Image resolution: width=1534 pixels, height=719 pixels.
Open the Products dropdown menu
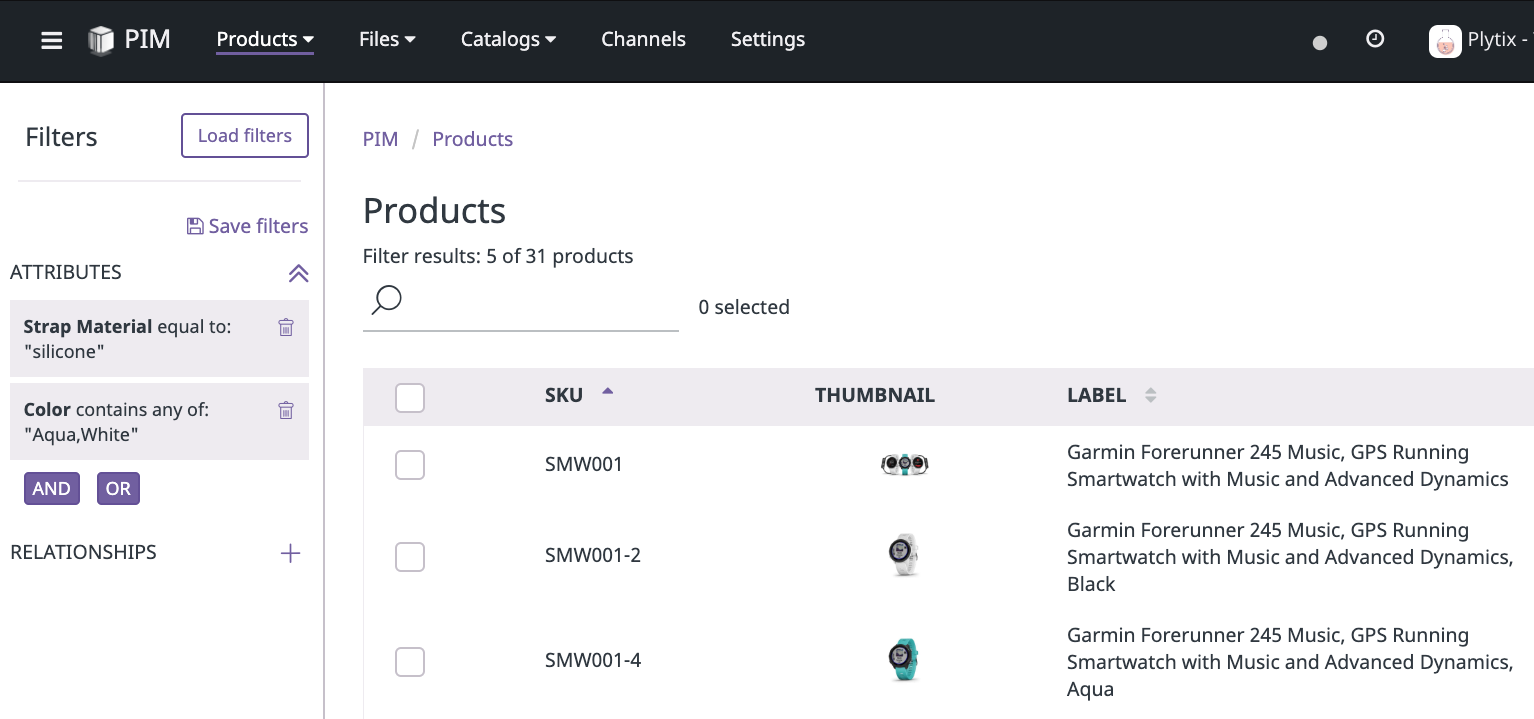[x=265, y=40]
